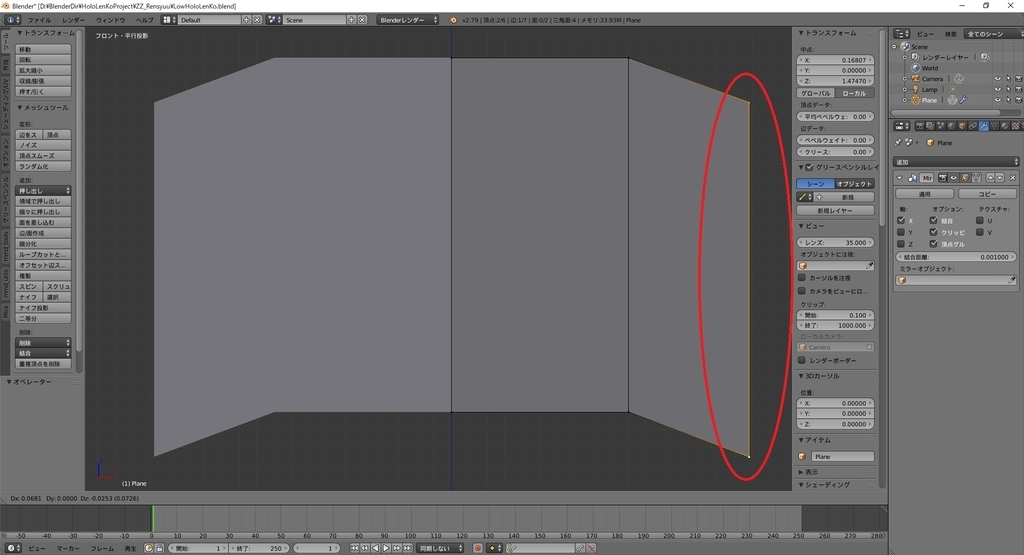
Task: Enable the Z axis mirror checkbox
Action: pos(901,244)
